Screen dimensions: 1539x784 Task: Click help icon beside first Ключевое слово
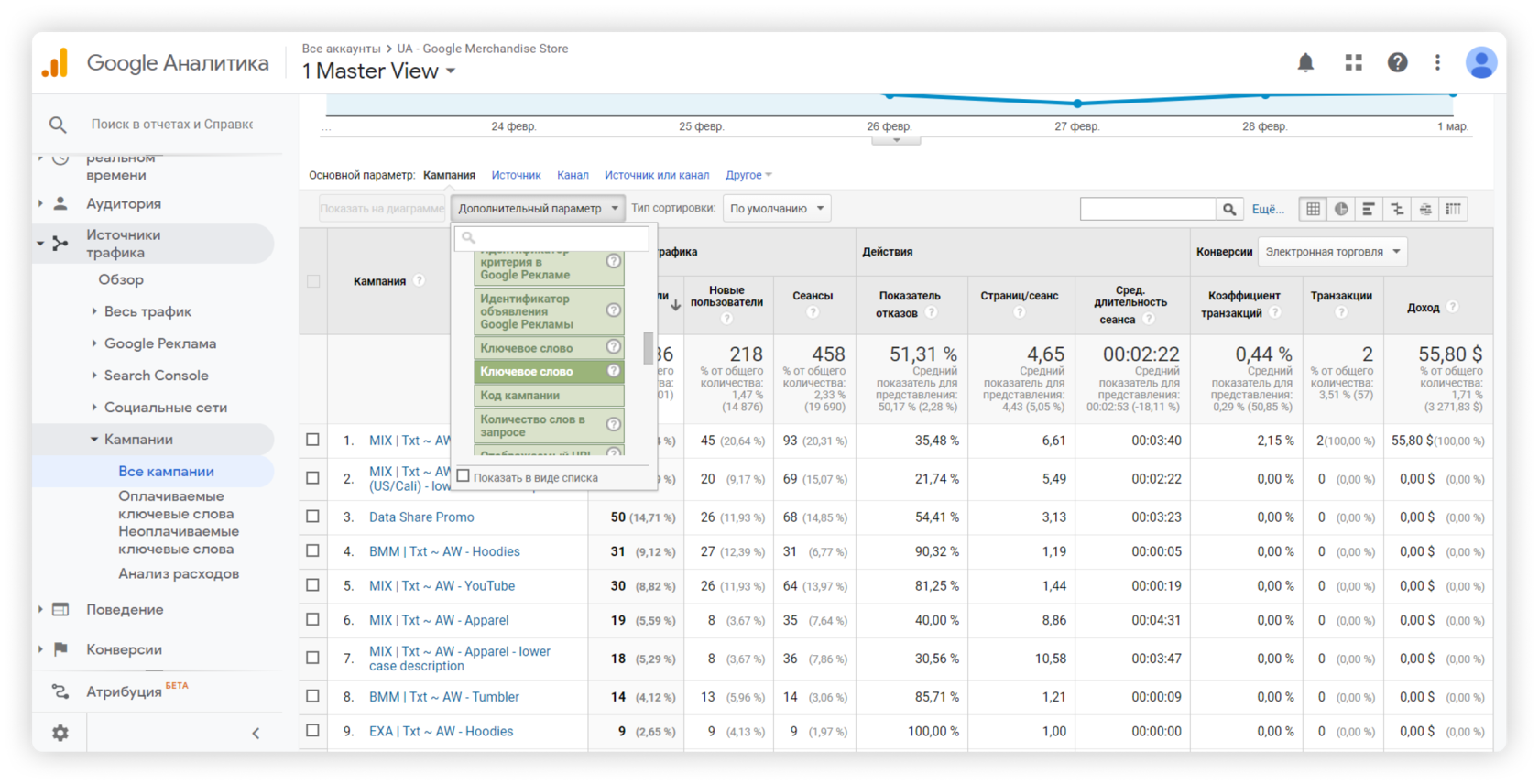coord(614,347)
